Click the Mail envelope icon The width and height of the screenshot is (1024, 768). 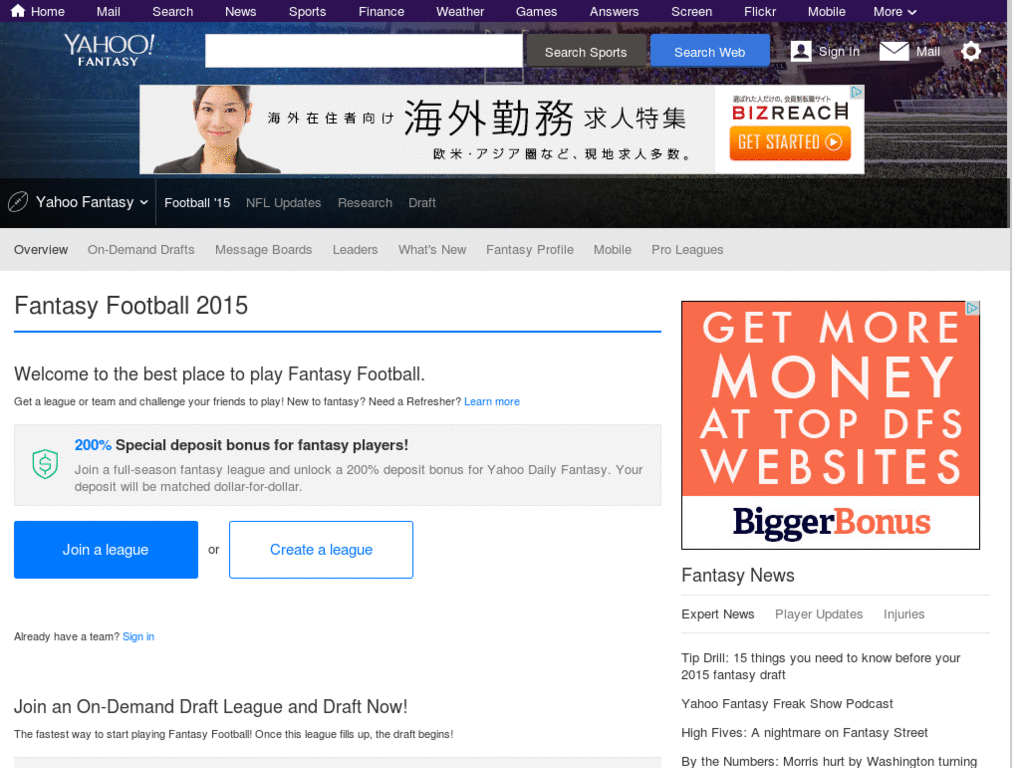pos(893,51)
